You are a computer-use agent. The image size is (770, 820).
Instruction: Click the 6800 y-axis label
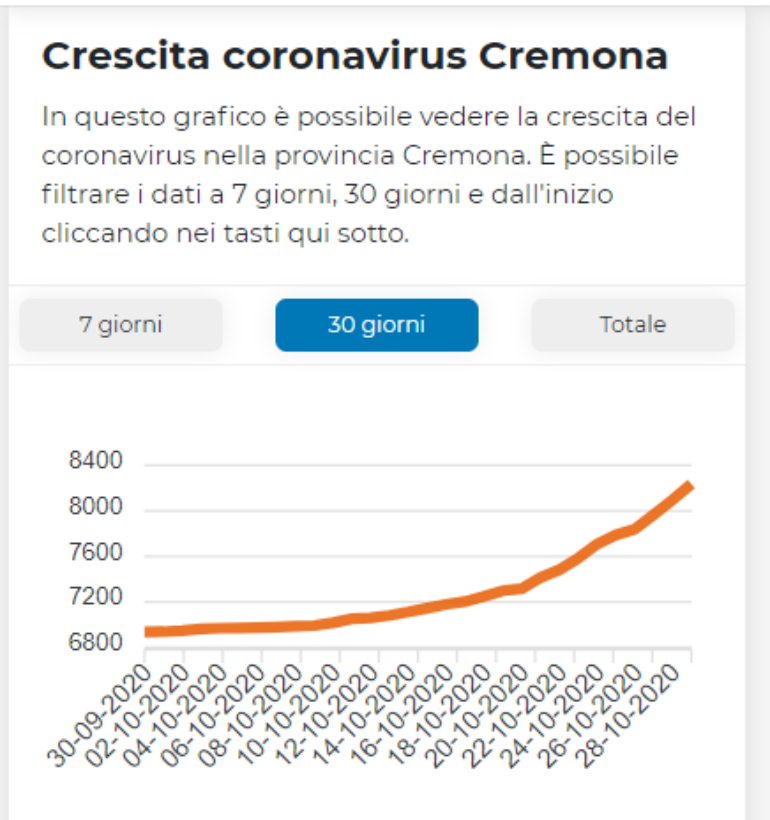[96, 642]
